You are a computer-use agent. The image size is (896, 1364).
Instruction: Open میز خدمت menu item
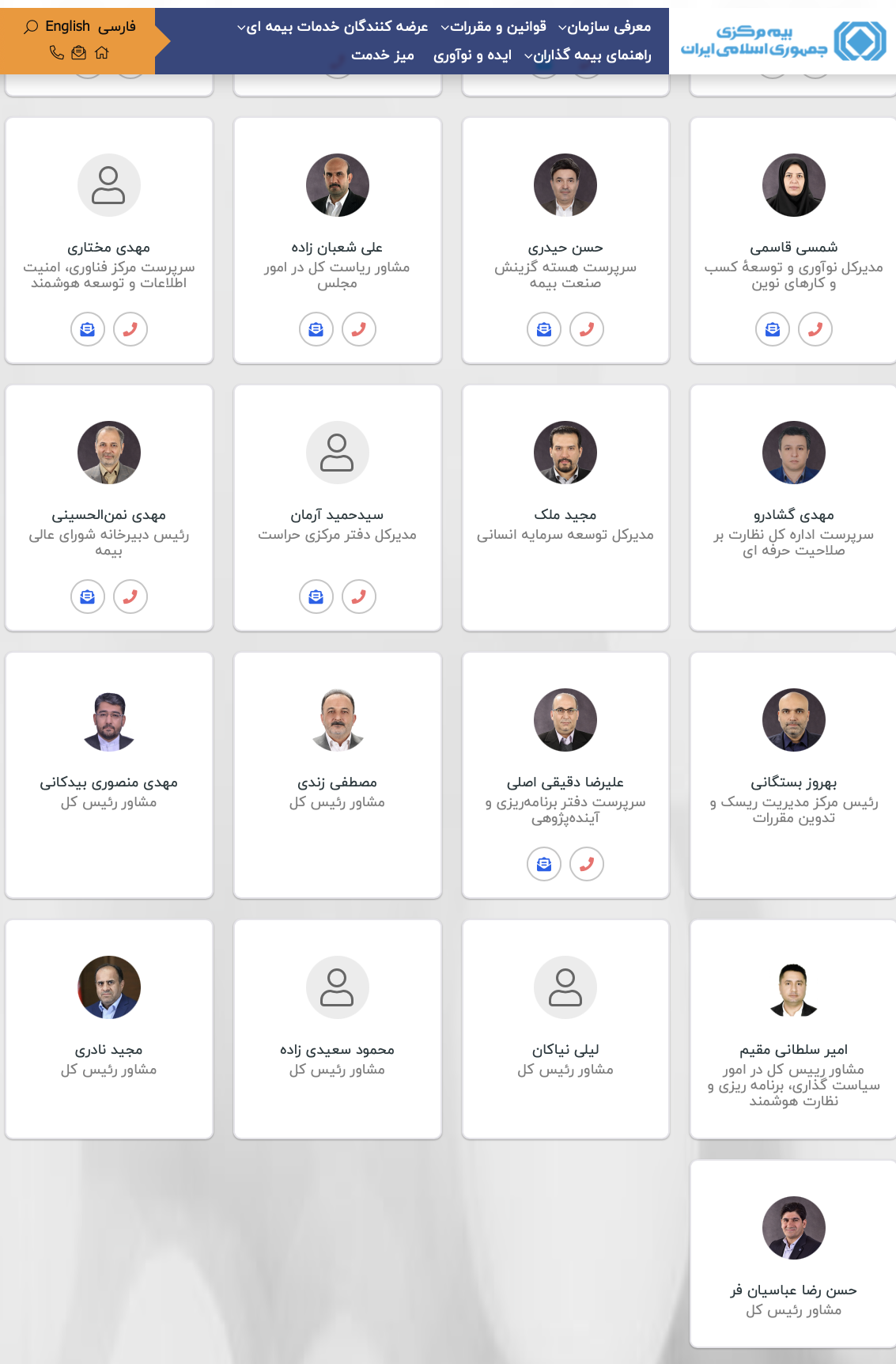[x=383, y=55]
